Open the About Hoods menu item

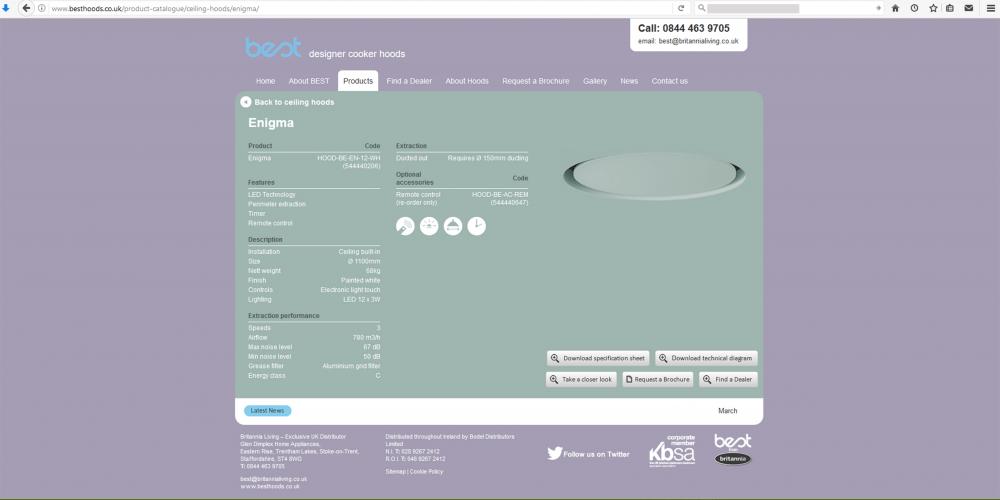click(x=467, y=81)
